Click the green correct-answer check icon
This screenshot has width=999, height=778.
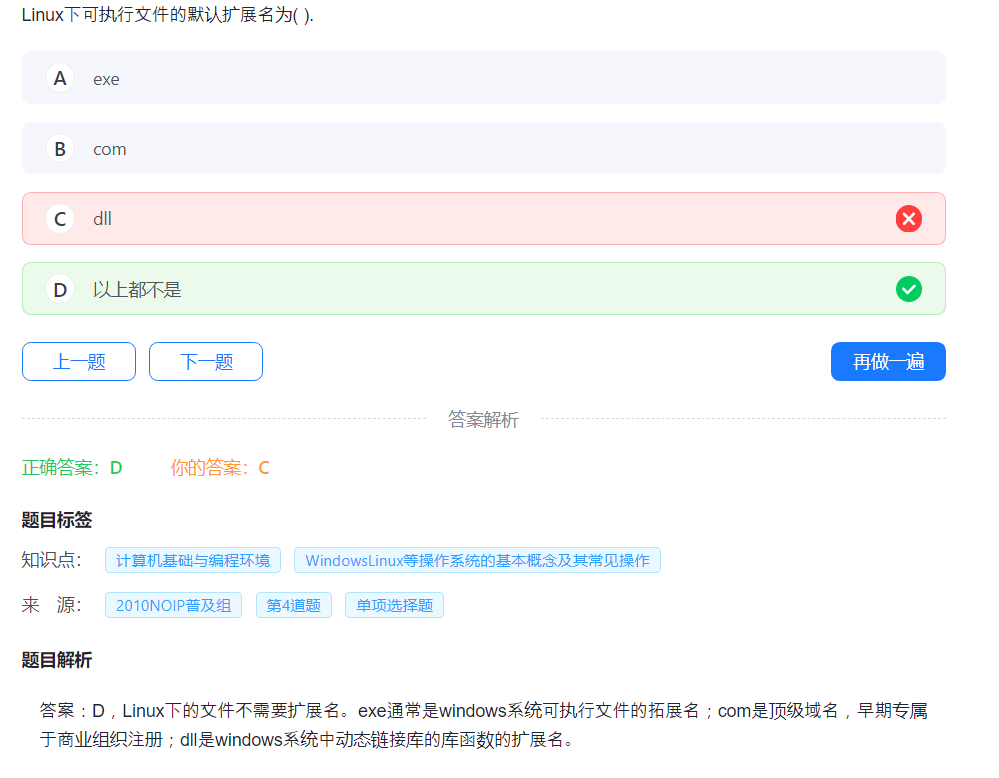(x=909, y=289)
